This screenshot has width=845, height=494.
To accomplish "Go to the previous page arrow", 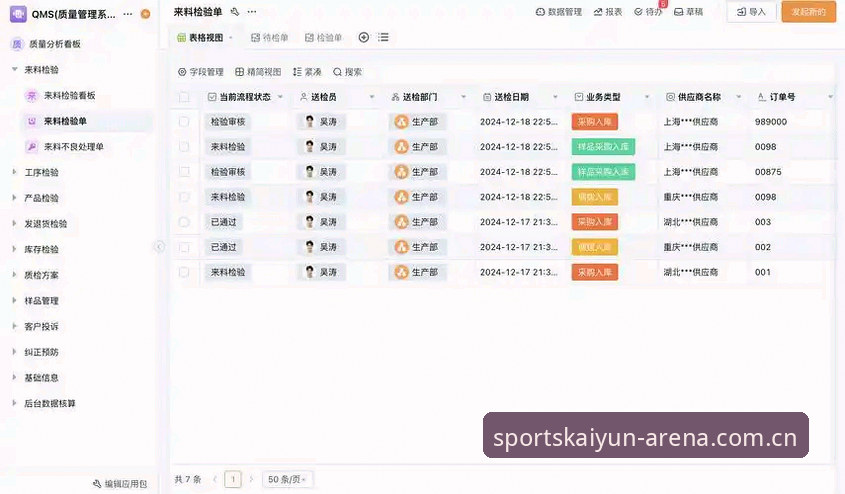I will [214, 479].
